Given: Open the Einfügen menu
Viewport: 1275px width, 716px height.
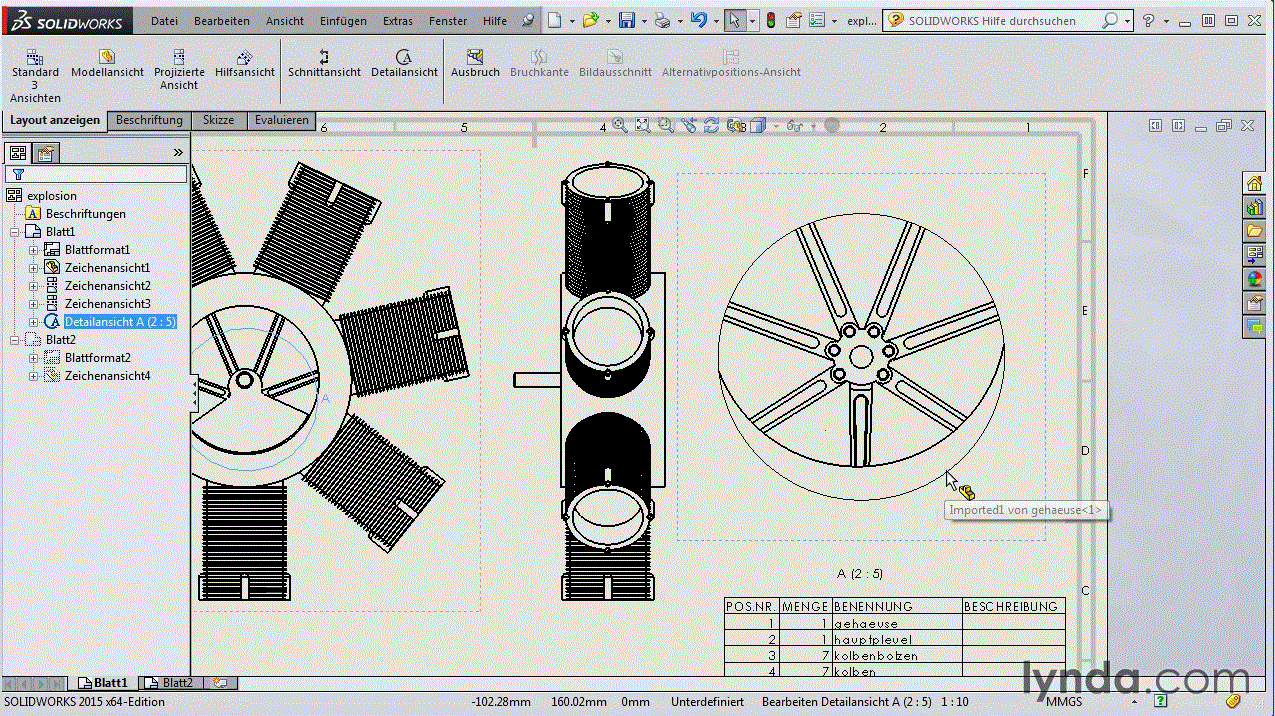Looking at the screenshot, I should (x=343, y=20).
